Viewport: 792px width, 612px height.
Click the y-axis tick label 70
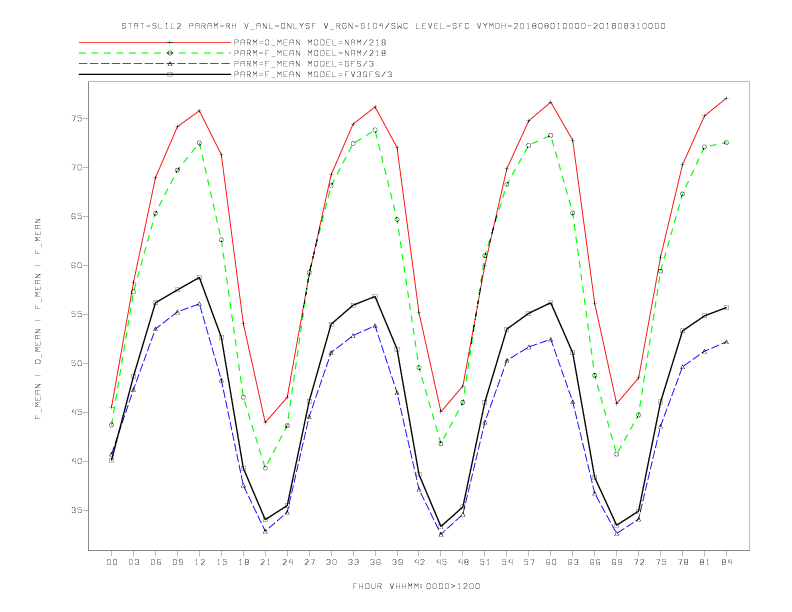coord(77,168)
